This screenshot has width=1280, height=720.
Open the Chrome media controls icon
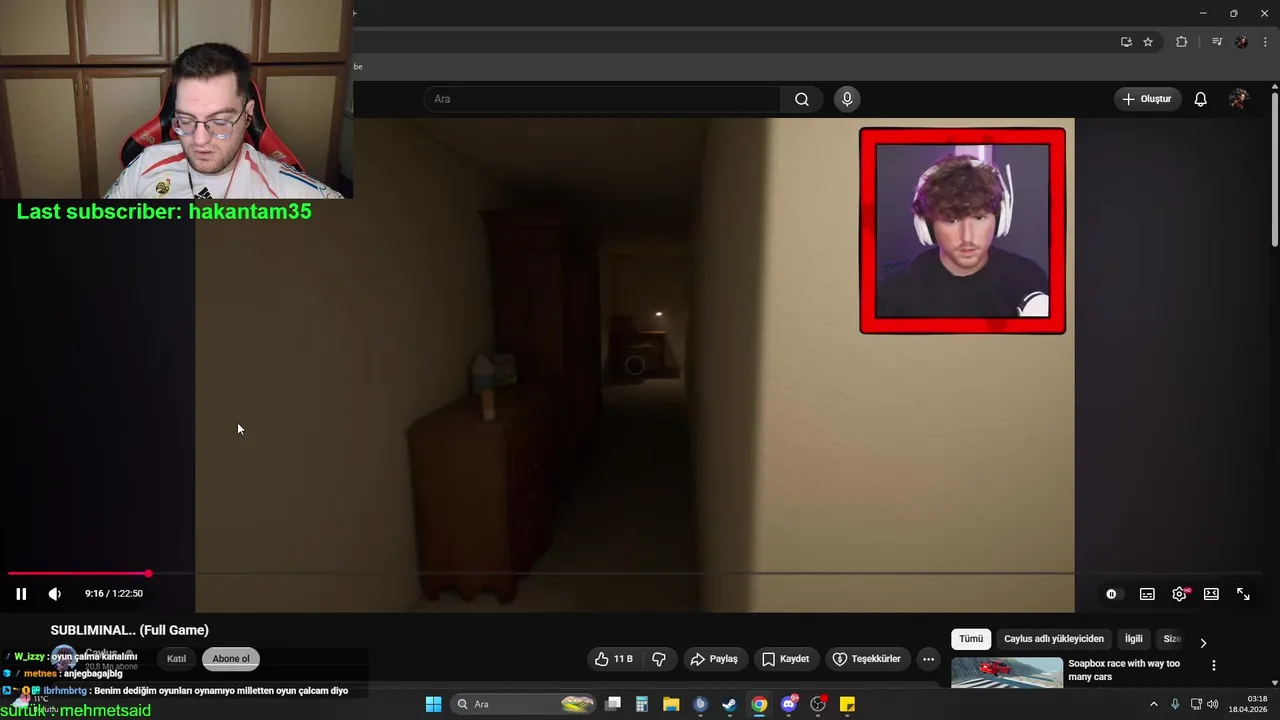click(1217, 42)
